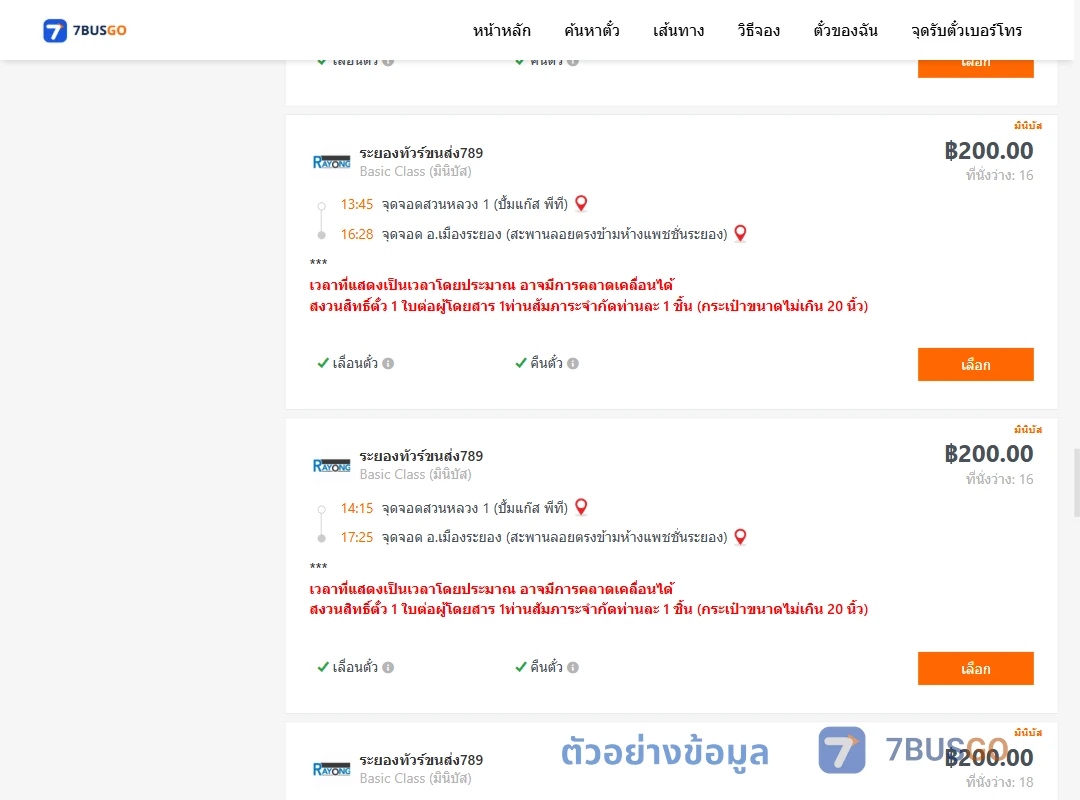Click Basic Class (มินิบัส) in 14:15 card
The width and height of the screenshot is (1080, 800).
pyautogui.click(x=415, y=475)
